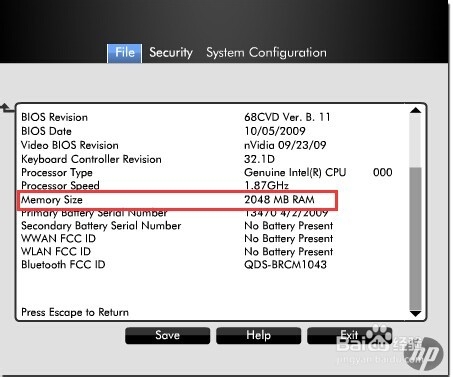Switch to the Security tab

171,53
